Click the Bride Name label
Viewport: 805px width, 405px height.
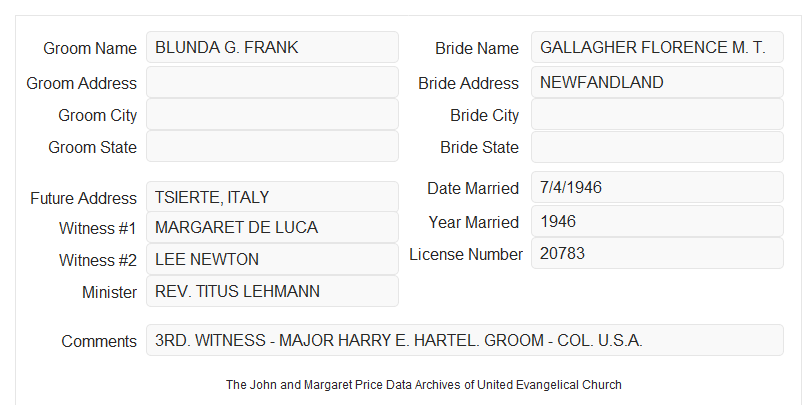click(x=477, y=48)
